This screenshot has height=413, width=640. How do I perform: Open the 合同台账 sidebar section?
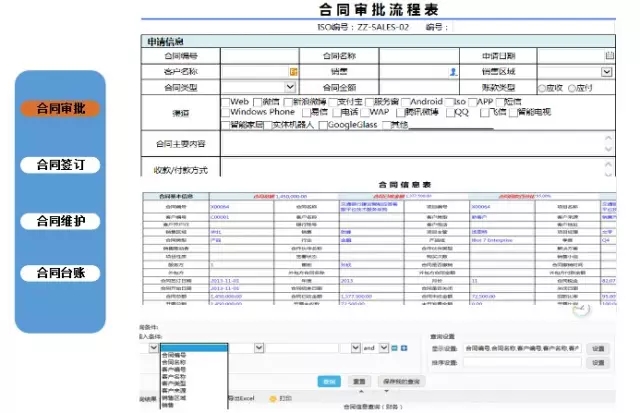click(60, 273)
